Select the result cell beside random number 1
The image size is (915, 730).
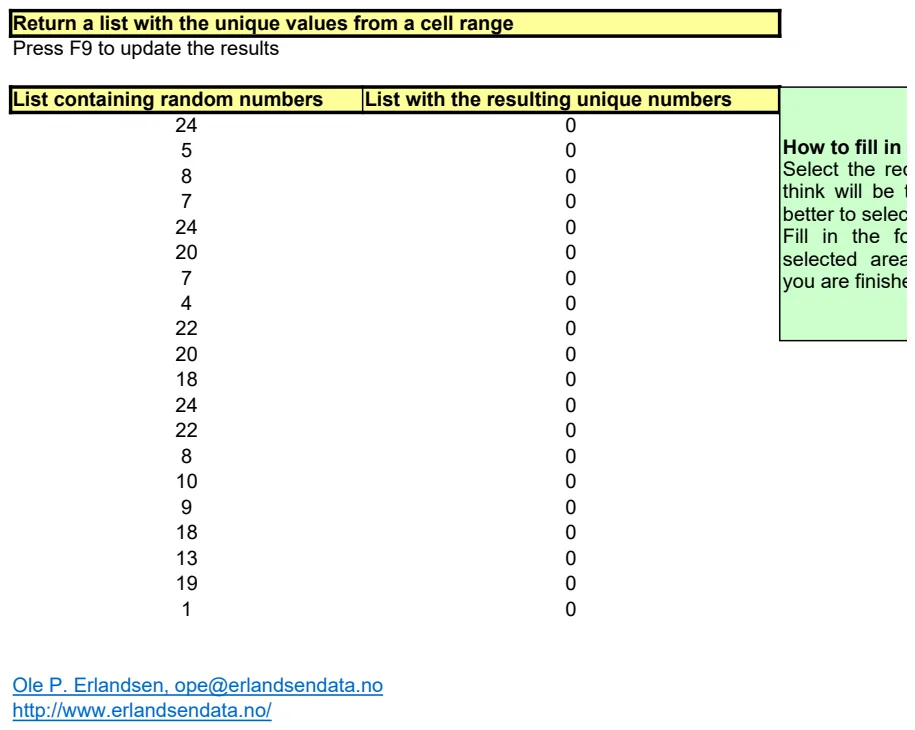pyautogui.click(x=571, y=609)
